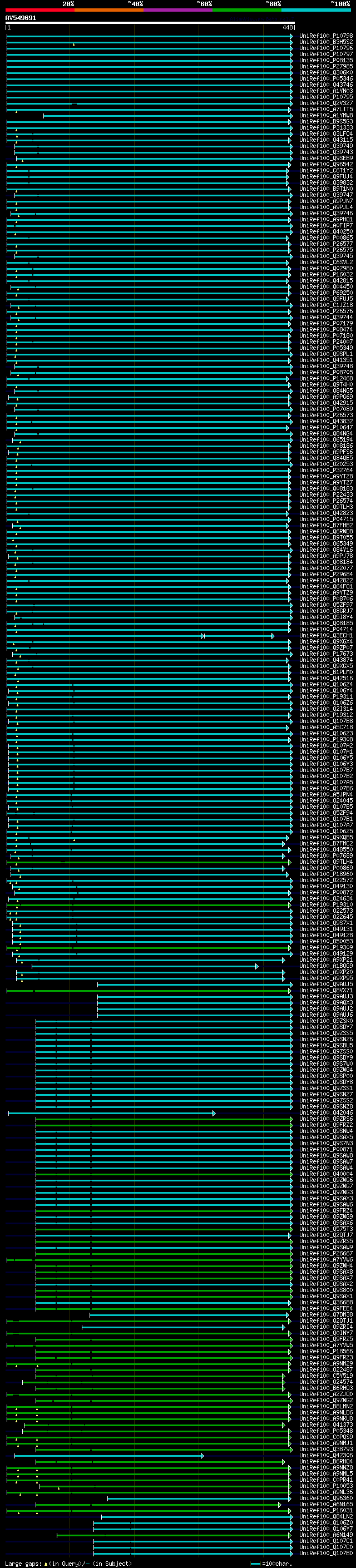Click the white query sequence ruler bar
Image resolution: width=356 pixels, height=1568 pixels.
coord(150,23)
